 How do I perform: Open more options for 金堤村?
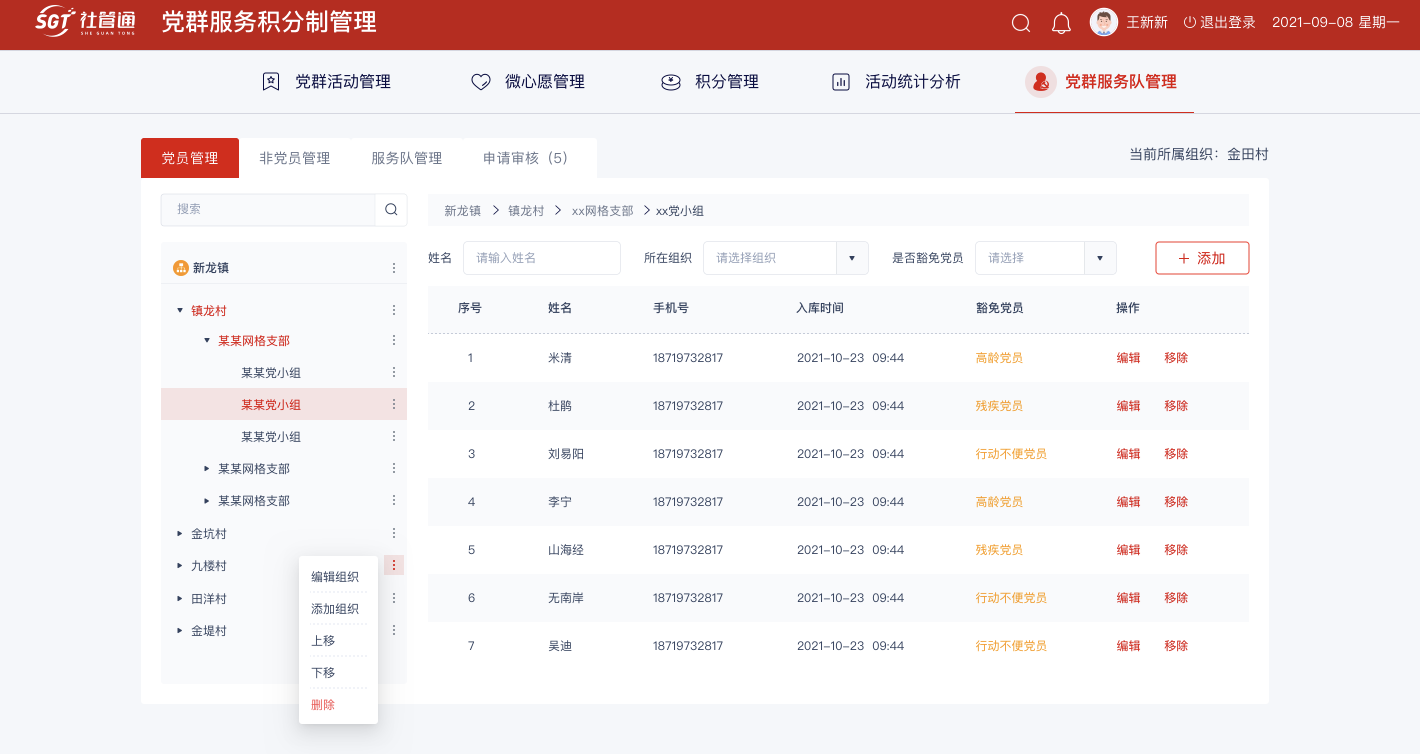[394, 630]
